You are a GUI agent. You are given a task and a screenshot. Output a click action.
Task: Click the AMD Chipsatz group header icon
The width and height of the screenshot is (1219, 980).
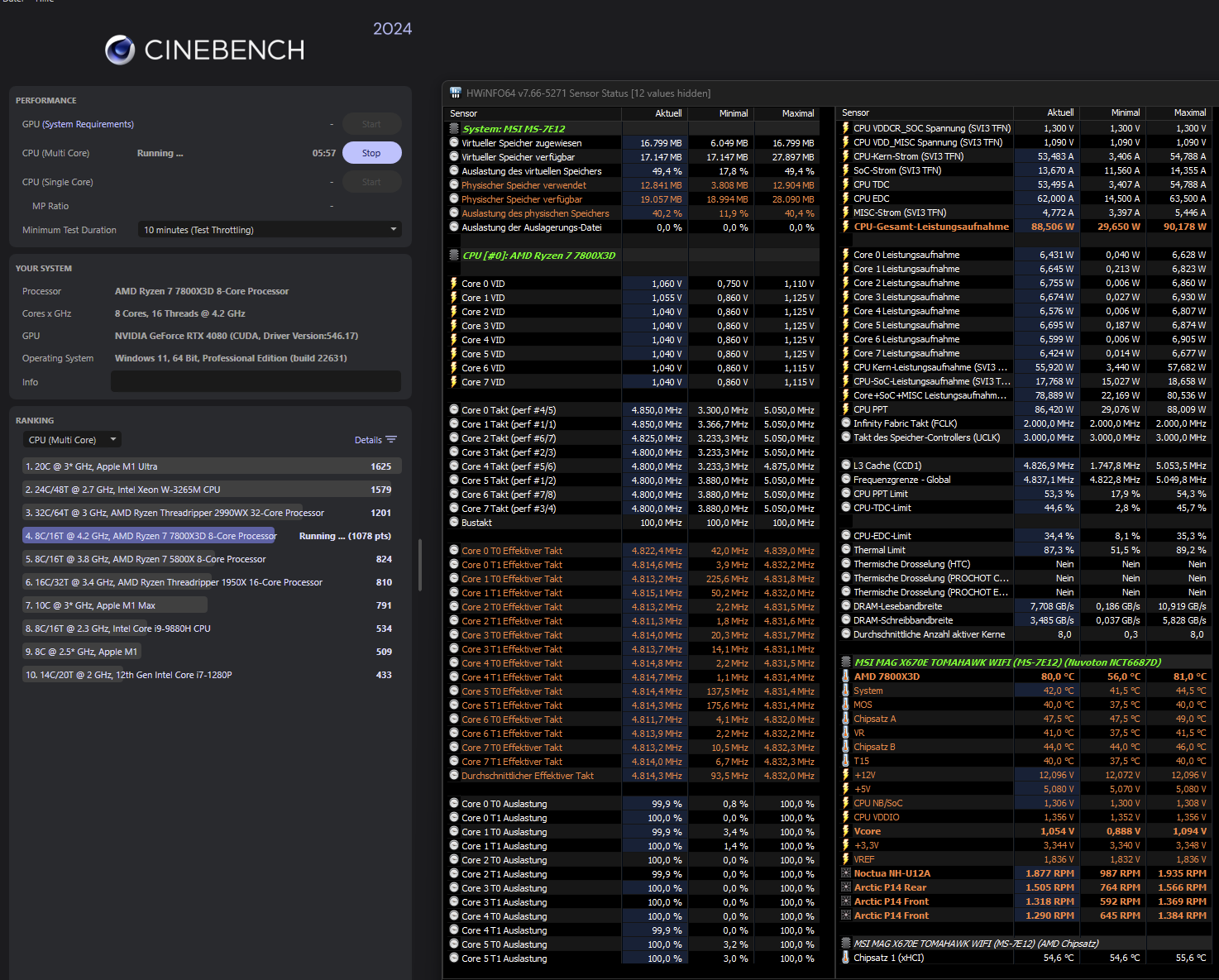tap(846, 944)
